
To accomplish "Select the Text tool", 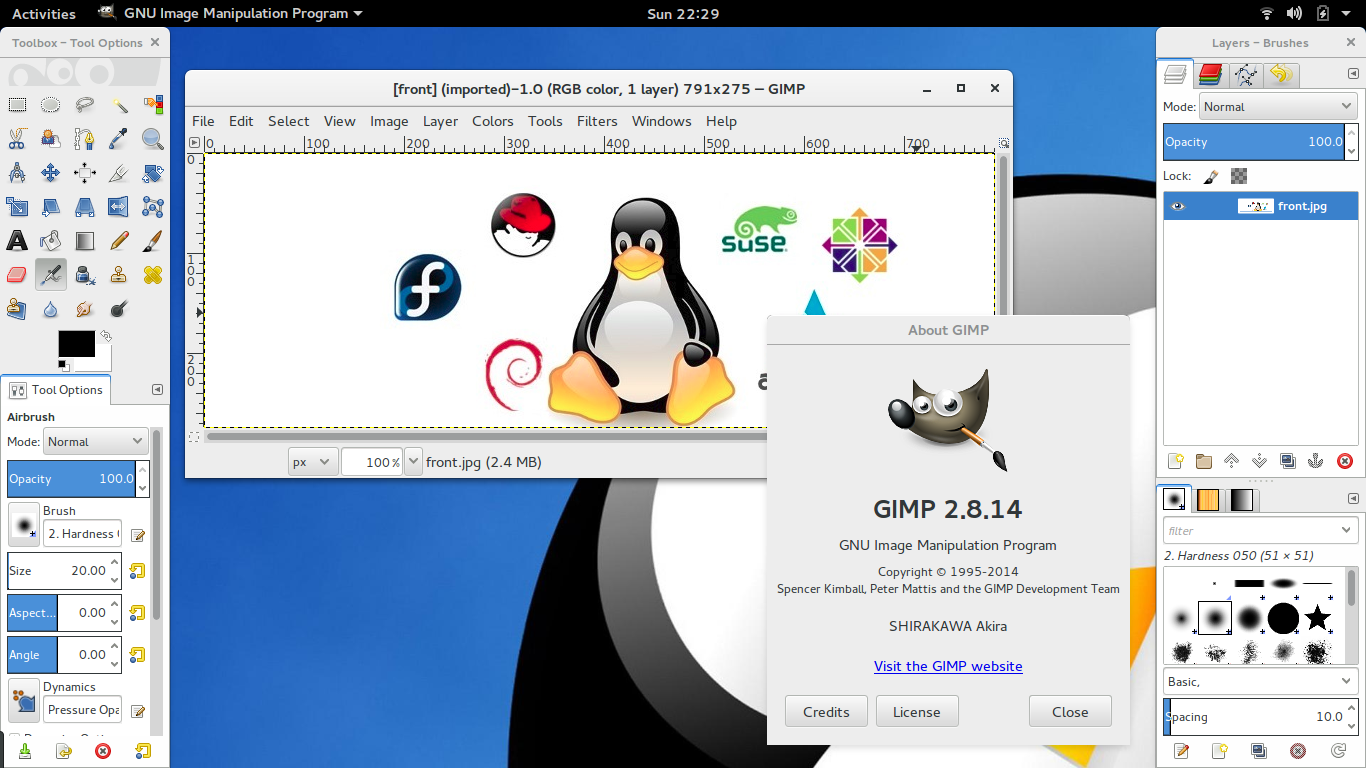I will click(x=17, y=241).
